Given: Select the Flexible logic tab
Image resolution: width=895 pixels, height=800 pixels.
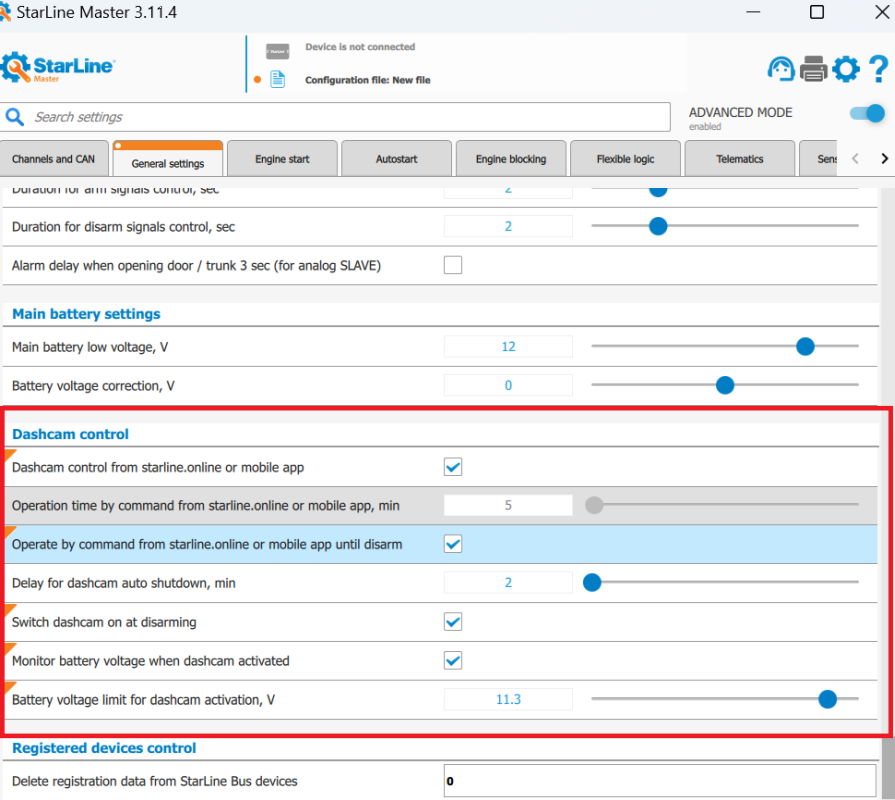Looking at the screenshot, I should (x=625, y=159).
